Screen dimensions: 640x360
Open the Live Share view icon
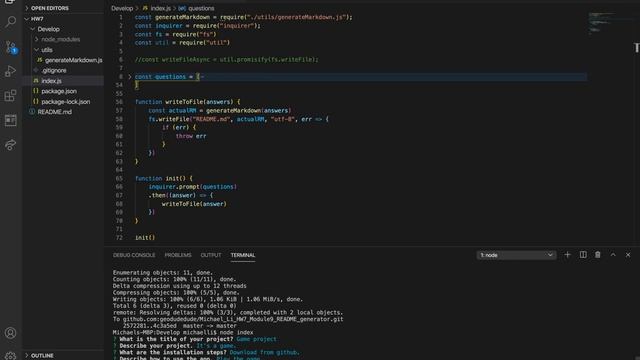click(11, 144)
